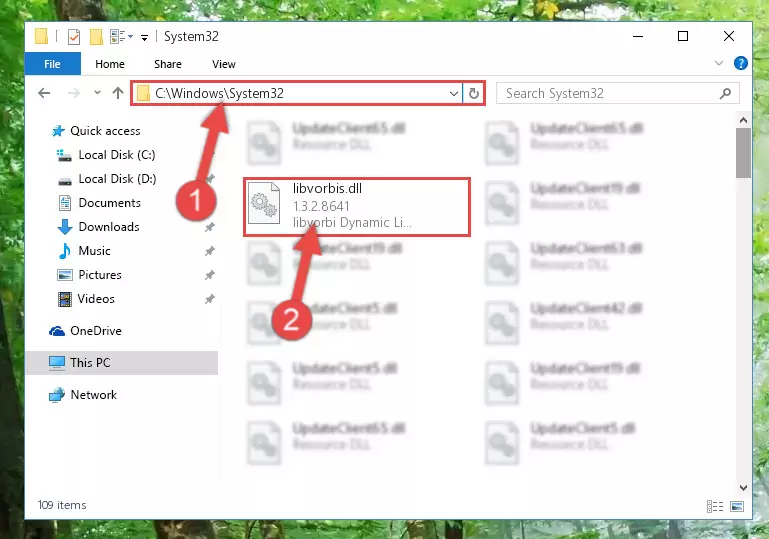Expand the ribbon with the chevron
The height and width of the screenshot is (539, 769).
pyautogui.click(x=719, y=63)
